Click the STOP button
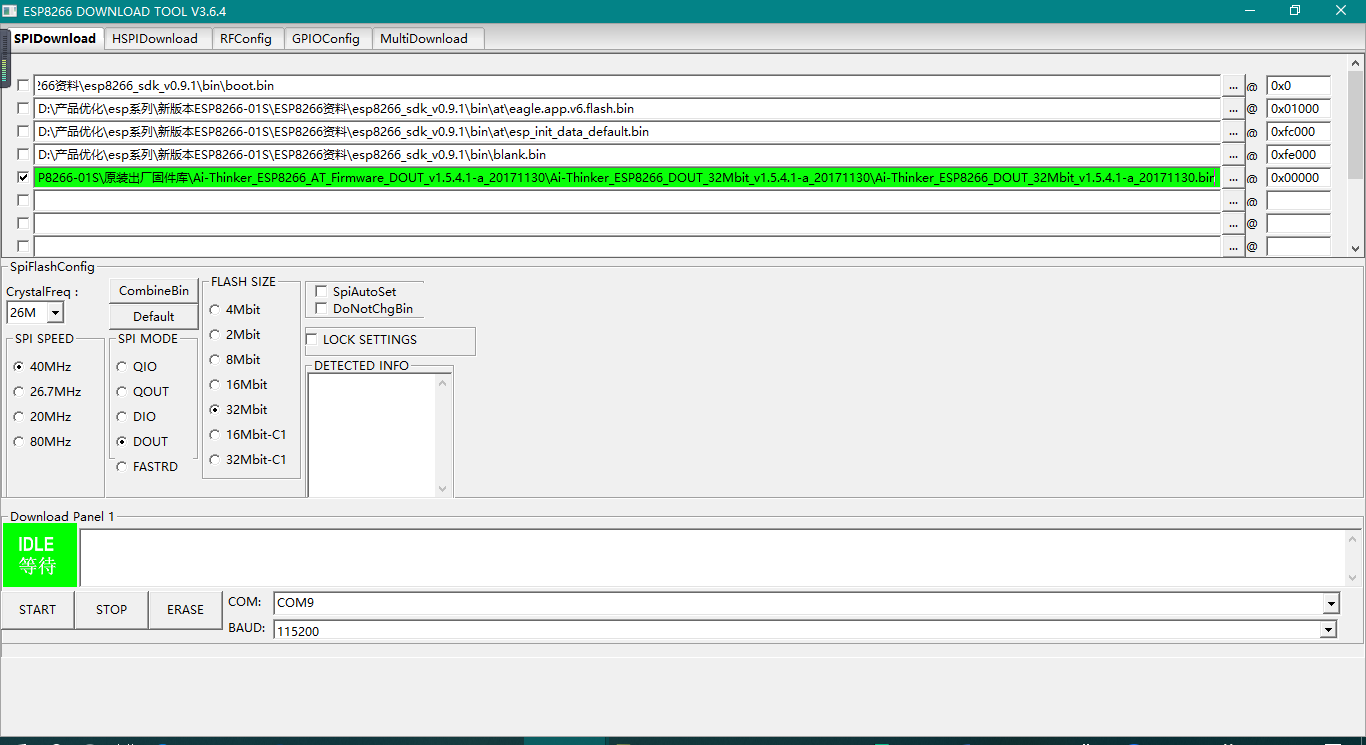The width and height of the screenshot is (1366, 745). pos(112,610)
